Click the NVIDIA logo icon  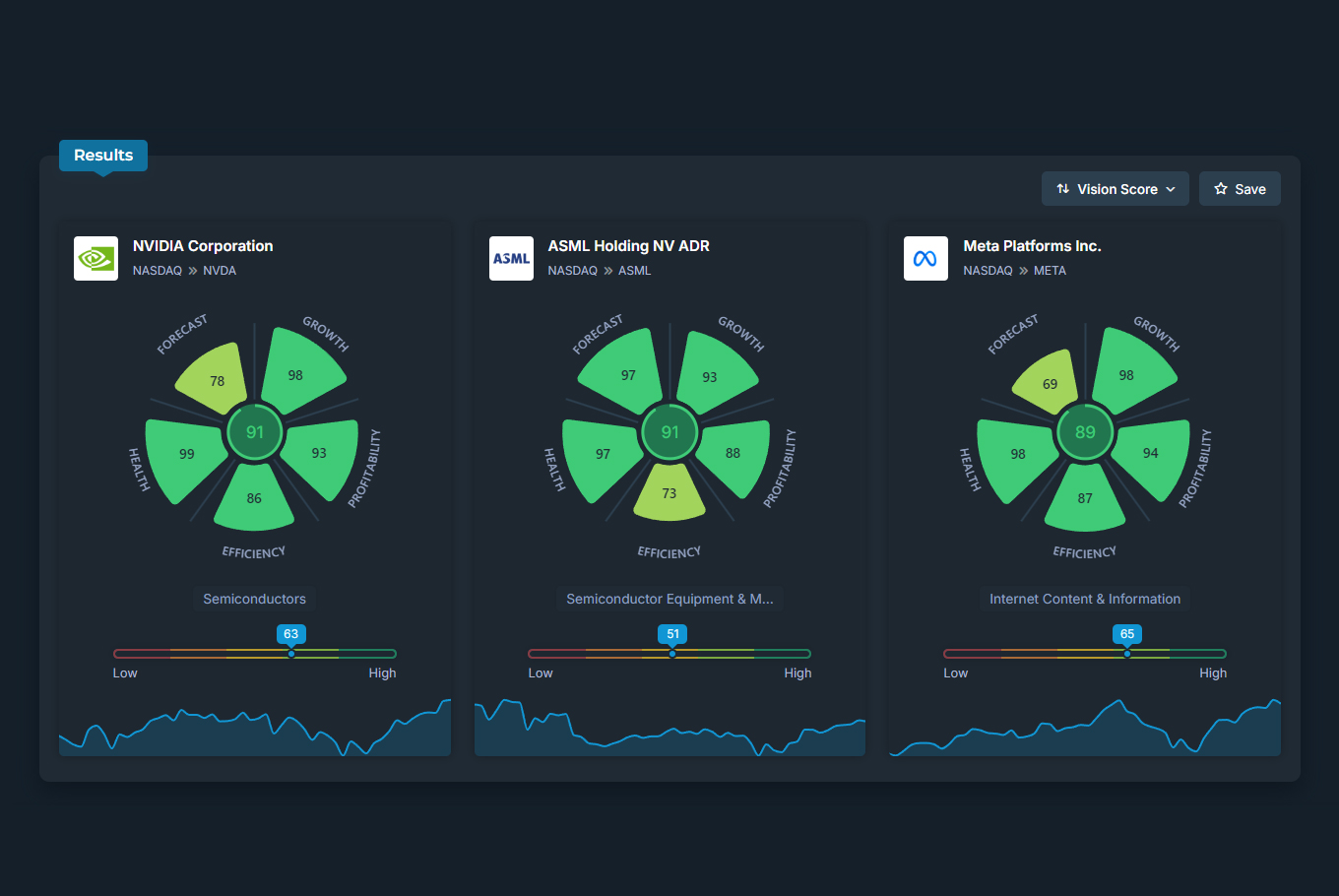click(96, 258)
